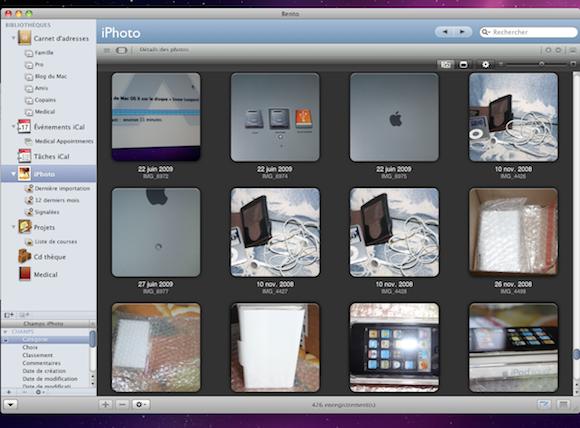The height and width of the screenshot is (428, 580).
Task: Select the Choix field
Action: (30, 347)
